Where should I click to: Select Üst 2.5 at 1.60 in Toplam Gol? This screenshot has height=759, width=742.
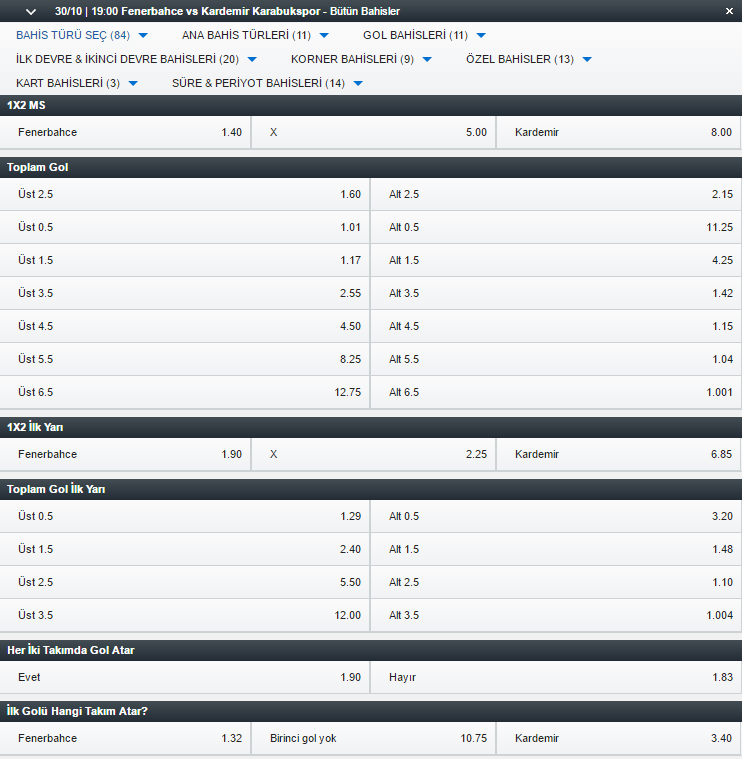click(x=185, y=194)
